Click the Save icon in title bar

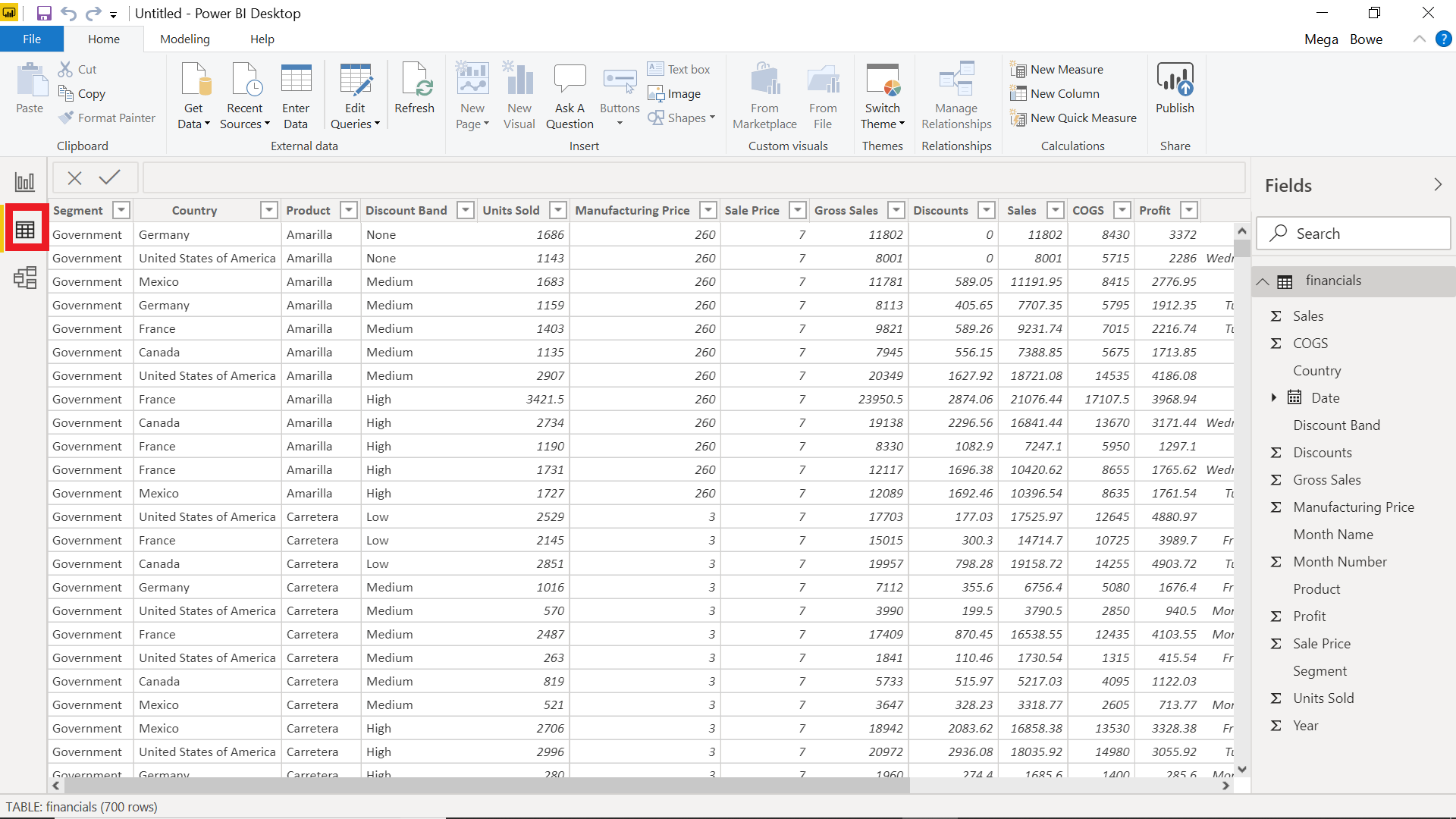click(x=44, y=13)
